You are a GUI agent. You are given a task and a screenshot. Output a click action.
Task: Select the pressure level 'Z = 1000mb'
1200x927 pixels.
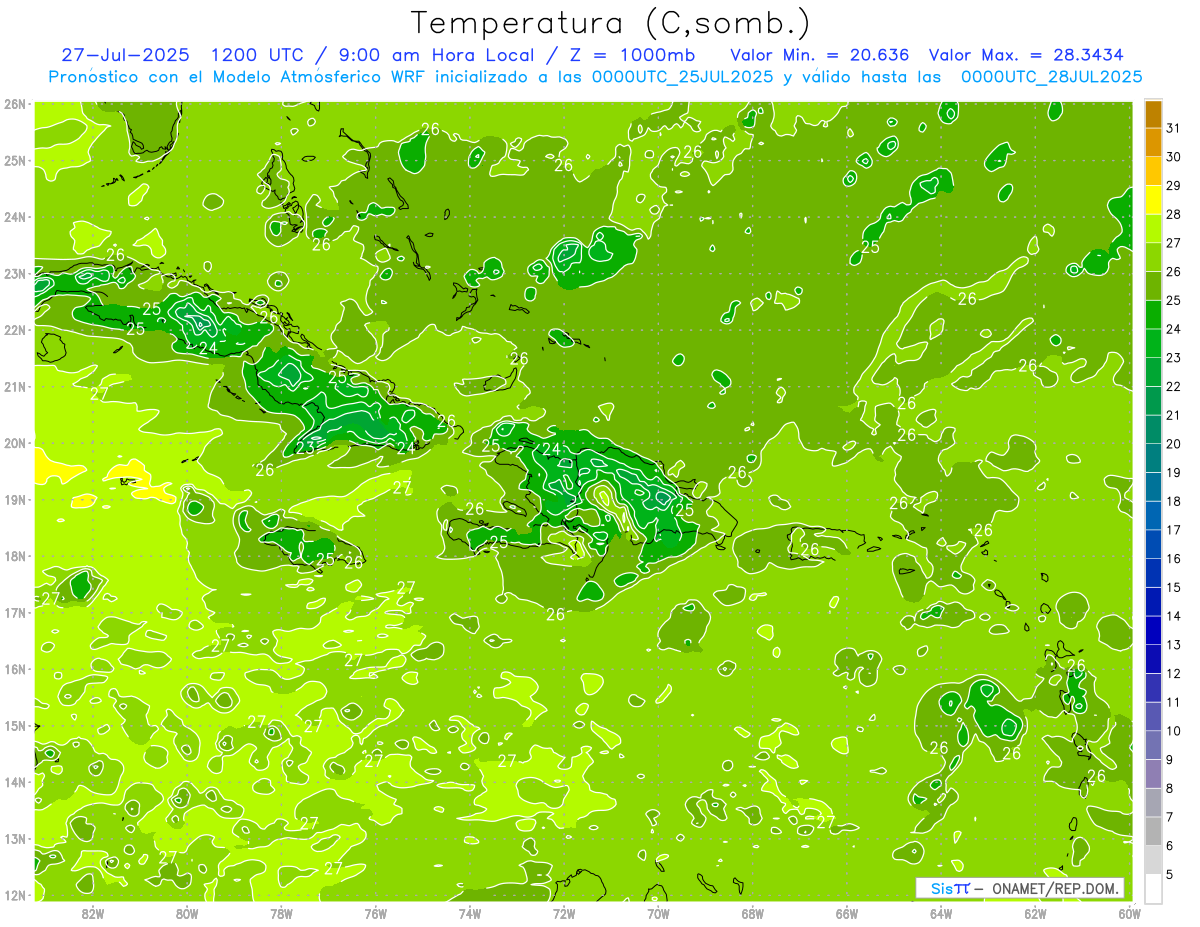[x=629, y=55]
